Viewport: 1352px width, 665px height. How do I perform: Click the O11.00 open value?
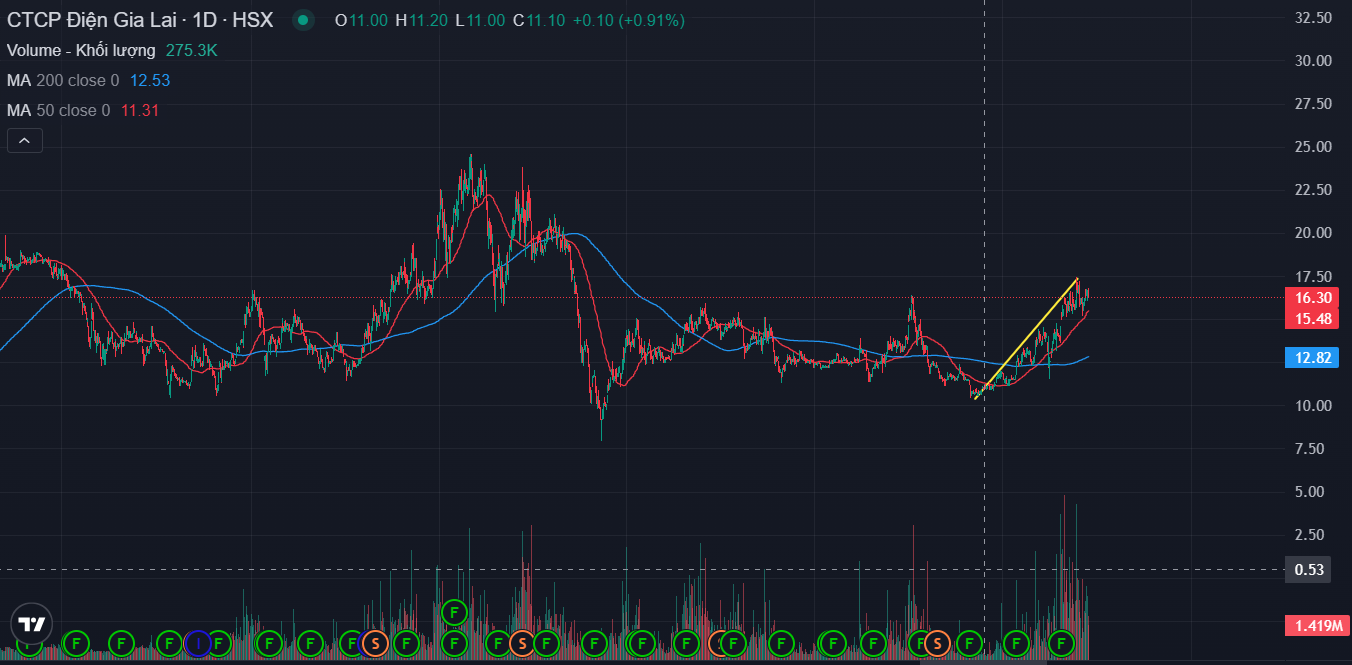click(361, 20)
